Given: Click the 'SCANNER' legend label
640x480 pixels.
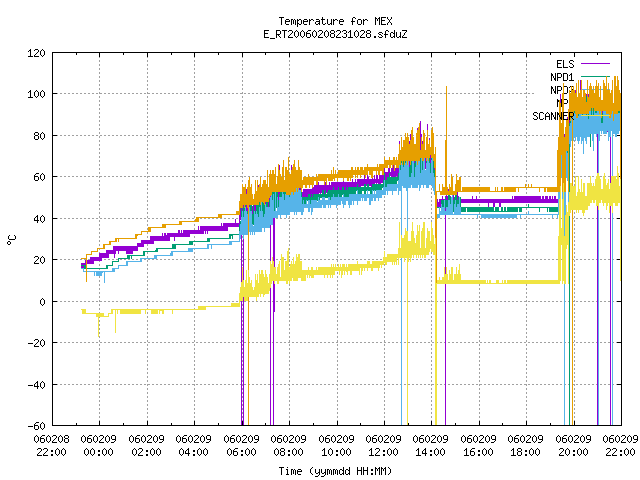Looking at the screenshot, I should (x=553, y=116).
